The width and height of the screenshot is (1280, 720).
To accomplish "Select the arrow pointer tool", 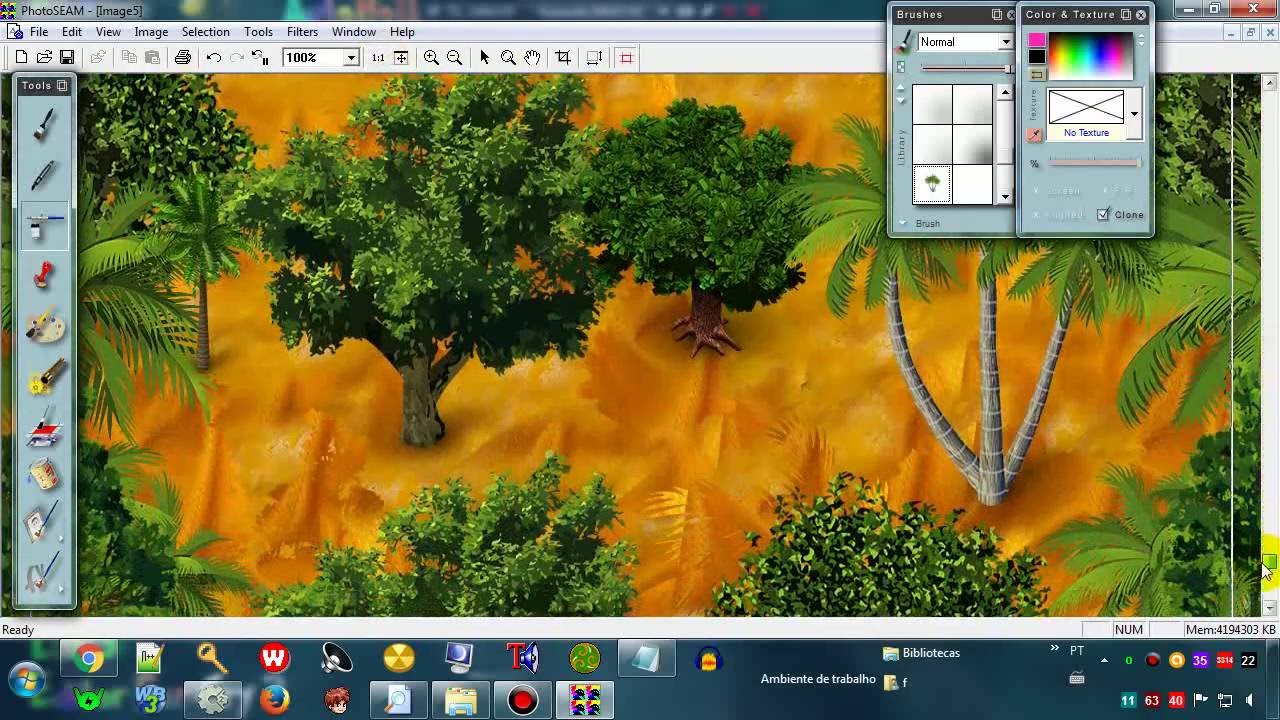I will pyautogui.click(x=485, y=58).
